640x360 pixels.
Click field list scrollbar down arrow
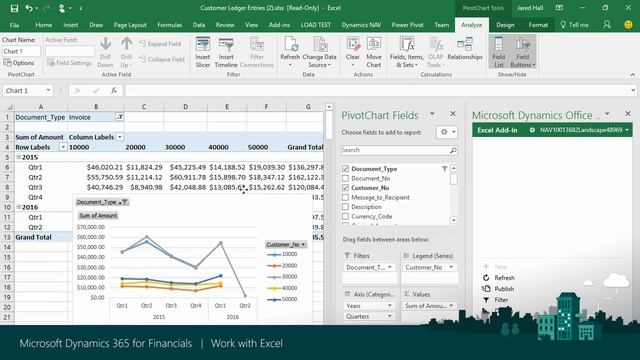coord(453,220)
